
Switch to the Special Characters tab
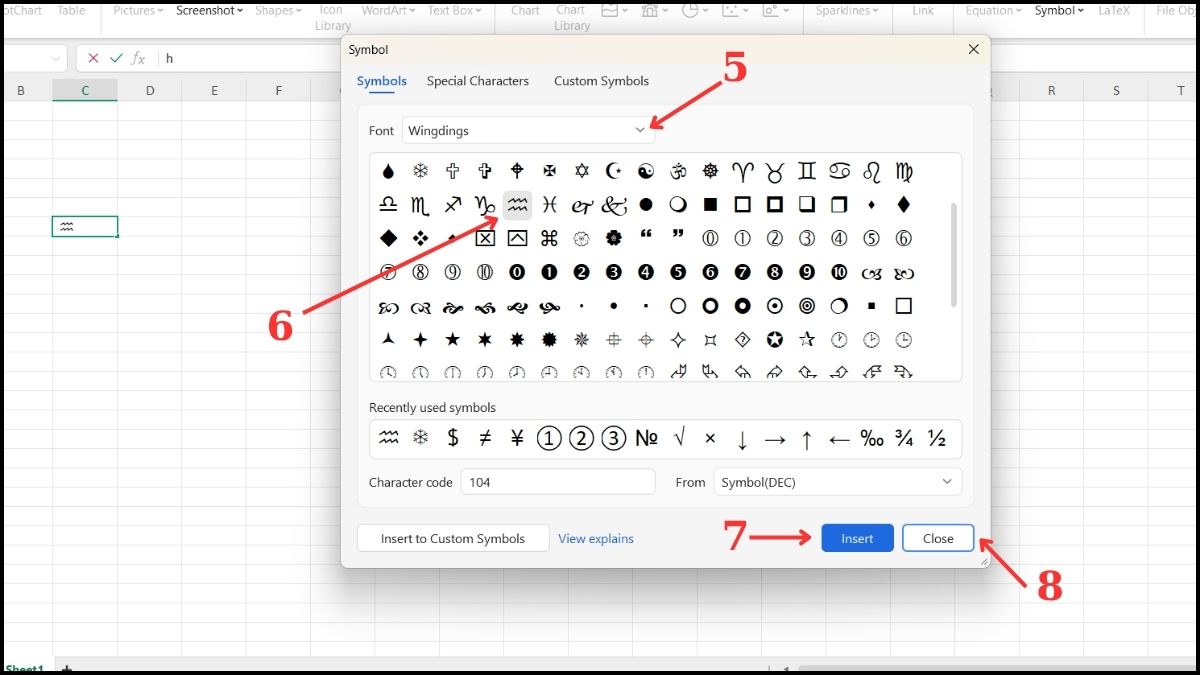[477, 81]
